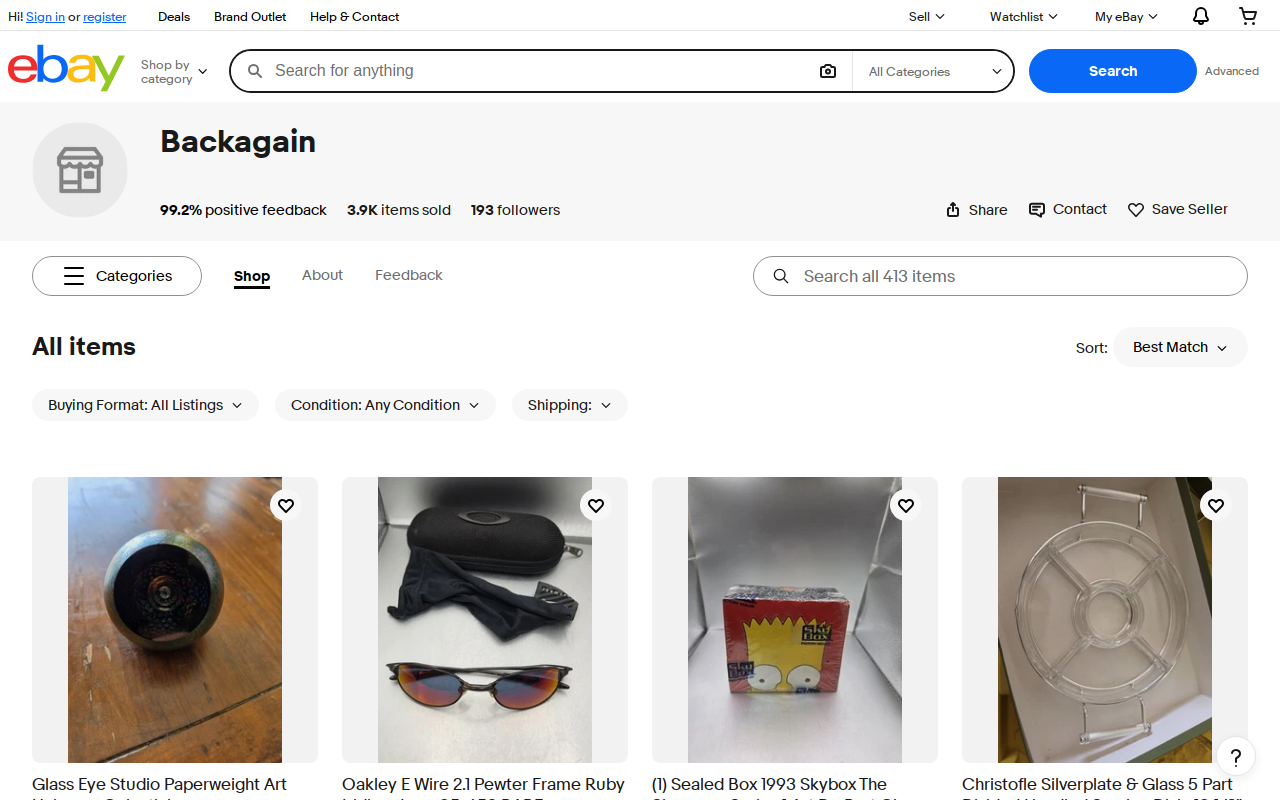Select the Shop tab
The height and width of the screenshot is (800, 1280).
pyautogui.click(x=252, y=276)
